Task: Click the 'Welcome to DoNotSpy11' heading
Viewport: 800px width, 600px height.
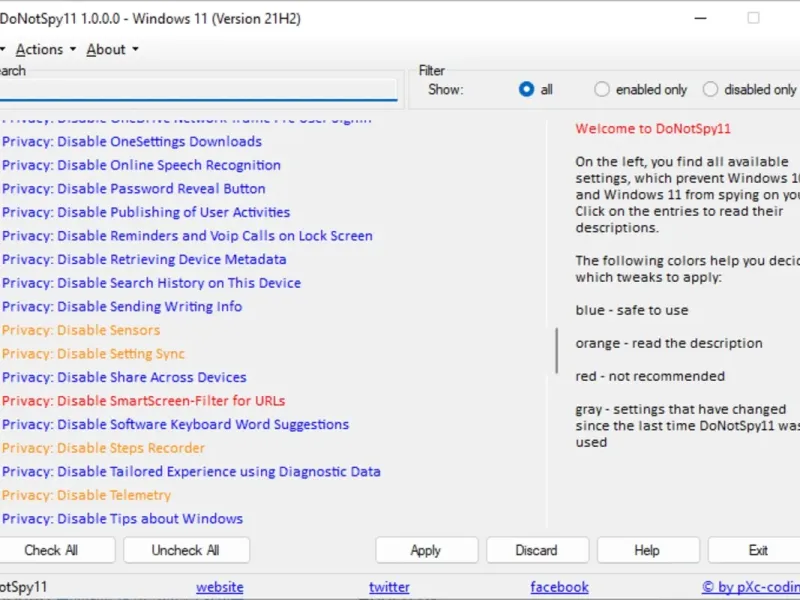Action: pyautogui.click(x=653, y=129)
